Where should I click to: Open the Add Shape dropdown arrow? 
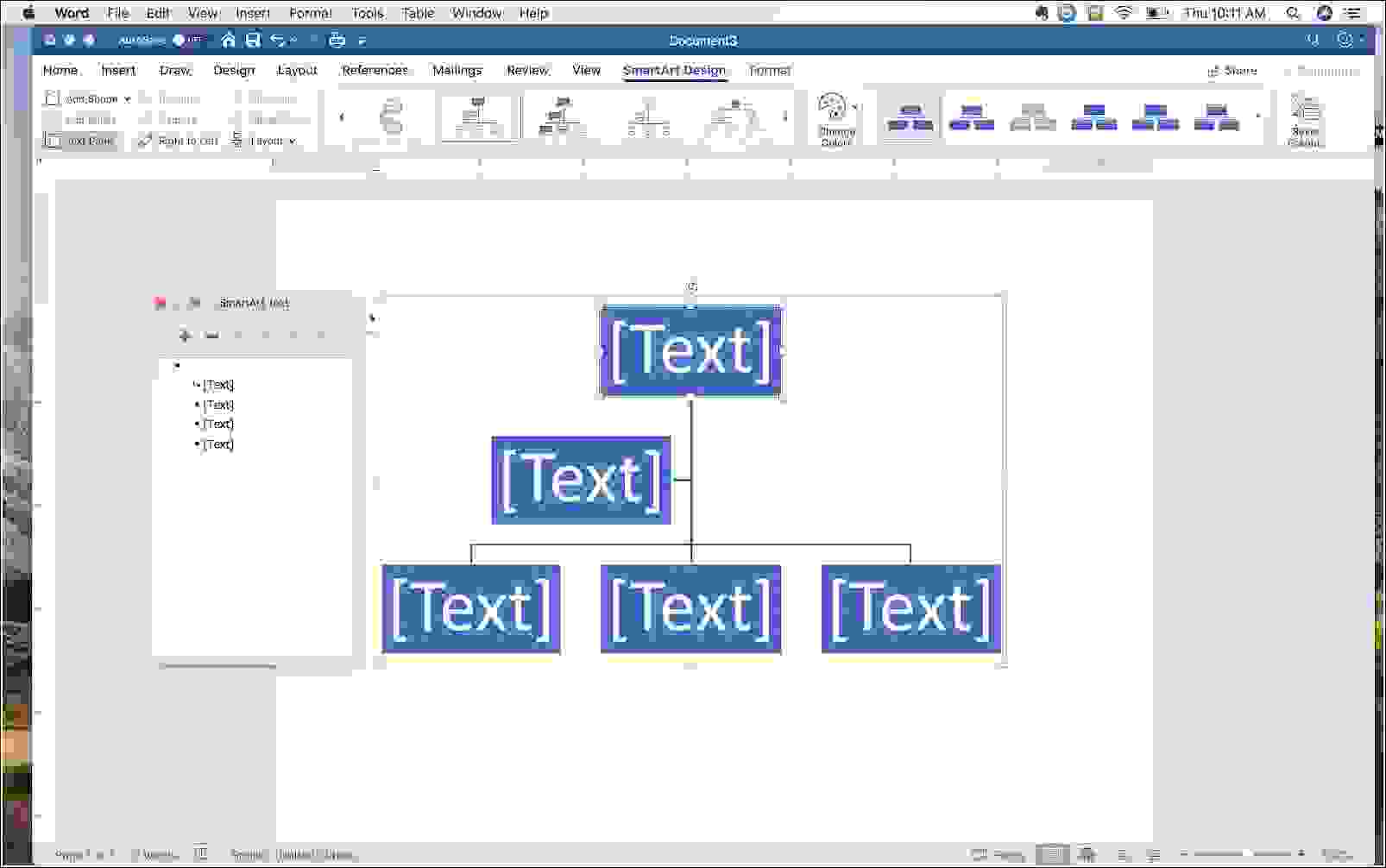click(128, 99)
